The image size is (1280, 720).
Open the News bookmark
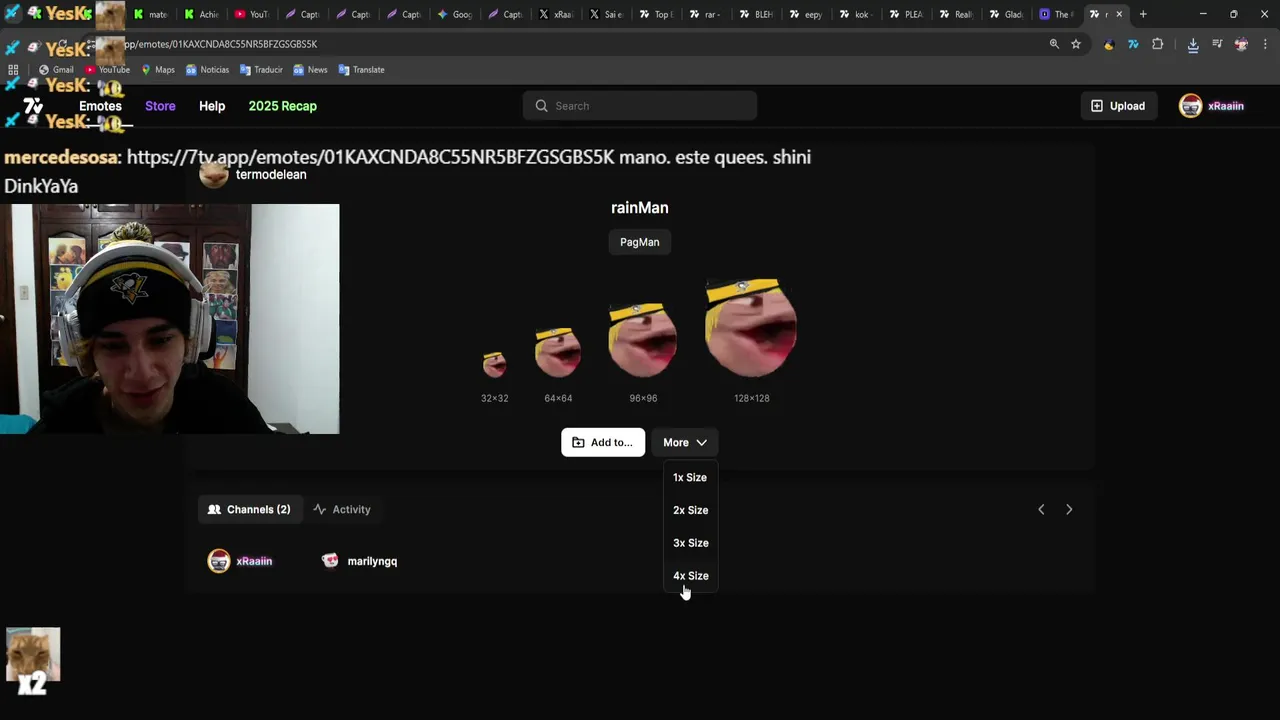pyautogui.click(x=310, y=70)
